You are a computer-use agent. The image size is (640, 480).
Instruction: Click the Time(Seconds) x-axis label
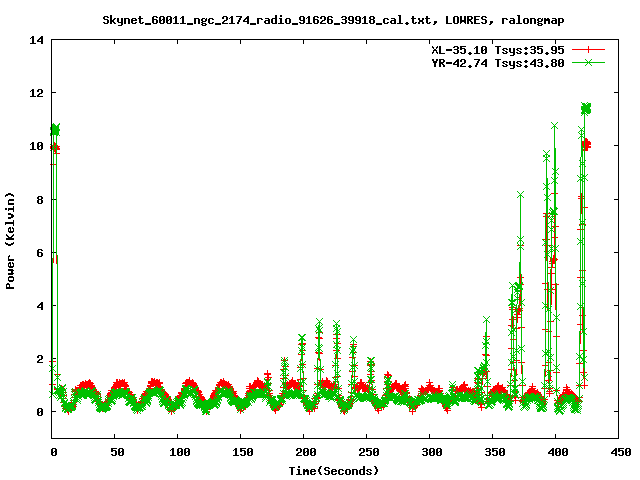click(333, 471)
